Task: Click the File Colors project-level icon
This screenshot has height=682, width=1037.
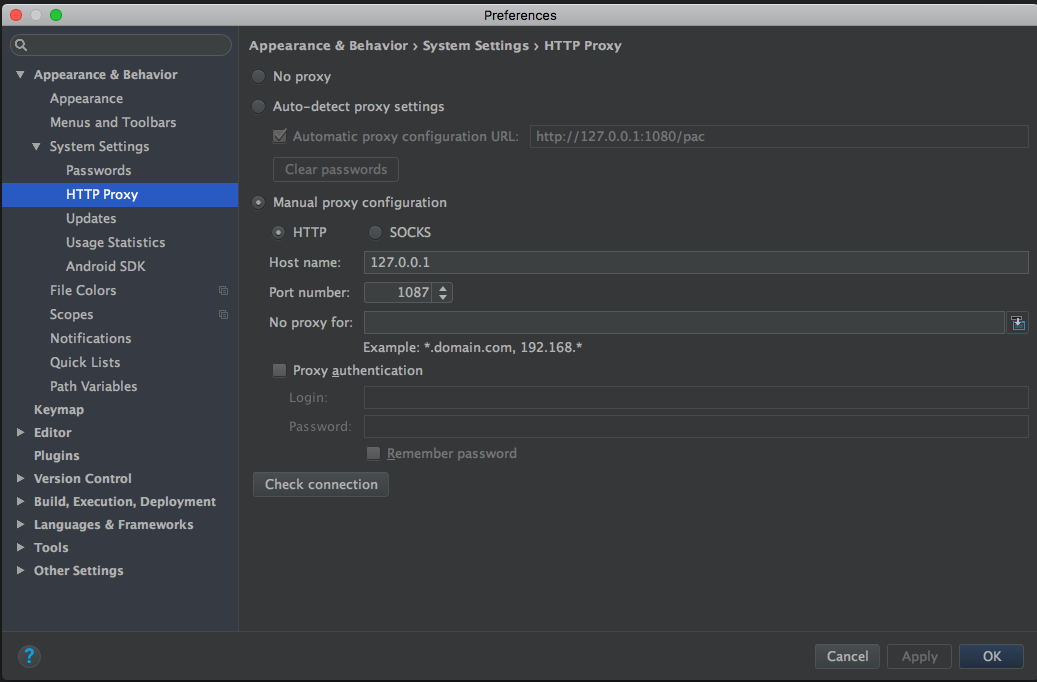Action: point(224,290)
